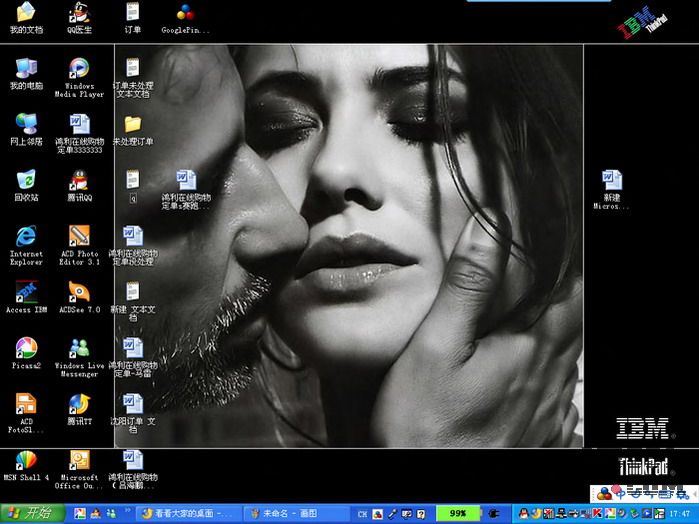699x524 pixels.
Task: Open the Internet Explorer desktop icon
Action: (x=26, y=237)
